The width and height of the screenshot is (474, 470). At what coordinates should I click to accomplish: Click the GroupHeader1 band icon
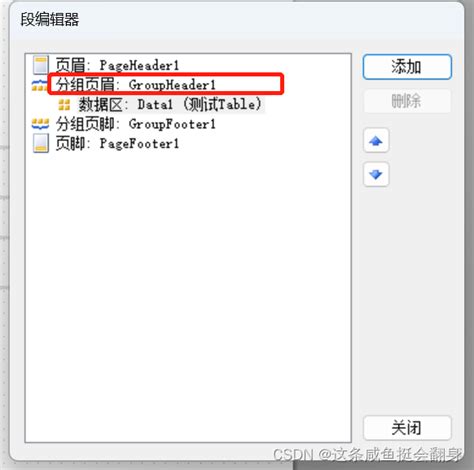[39, 85]
